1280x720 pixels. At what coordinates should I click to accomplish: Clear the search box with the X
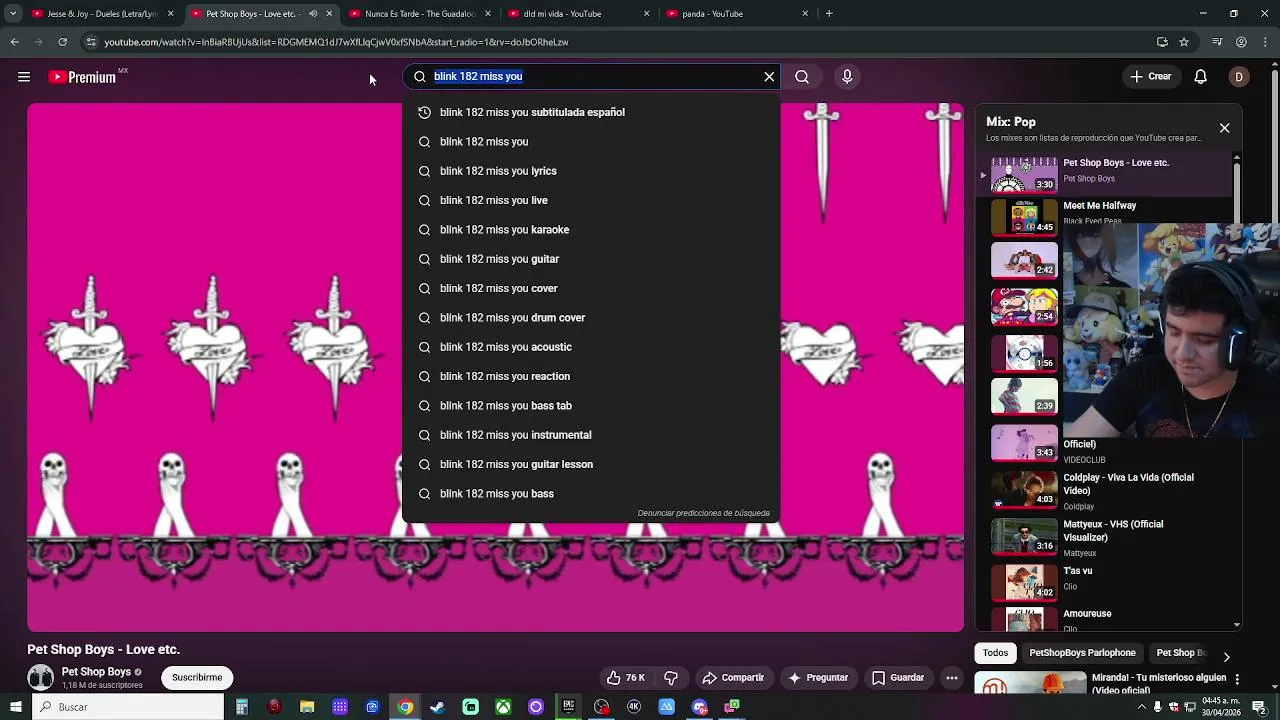point(769,76)
